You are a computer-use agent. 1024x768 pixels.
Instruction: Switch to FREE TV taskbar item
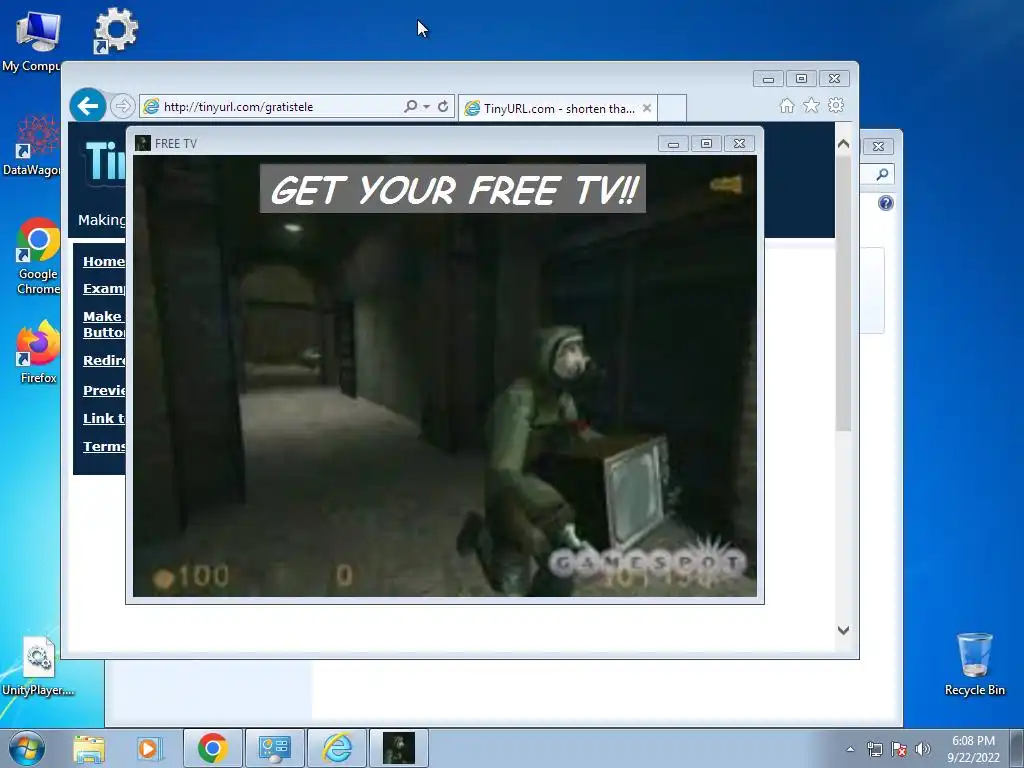point(399,748)
